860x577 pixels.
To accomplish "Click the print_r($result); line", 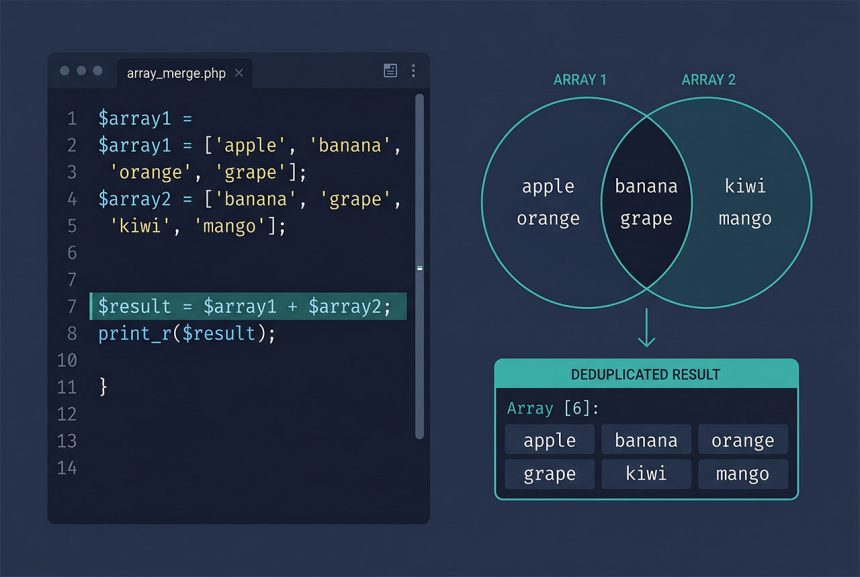I will point(187,333).
